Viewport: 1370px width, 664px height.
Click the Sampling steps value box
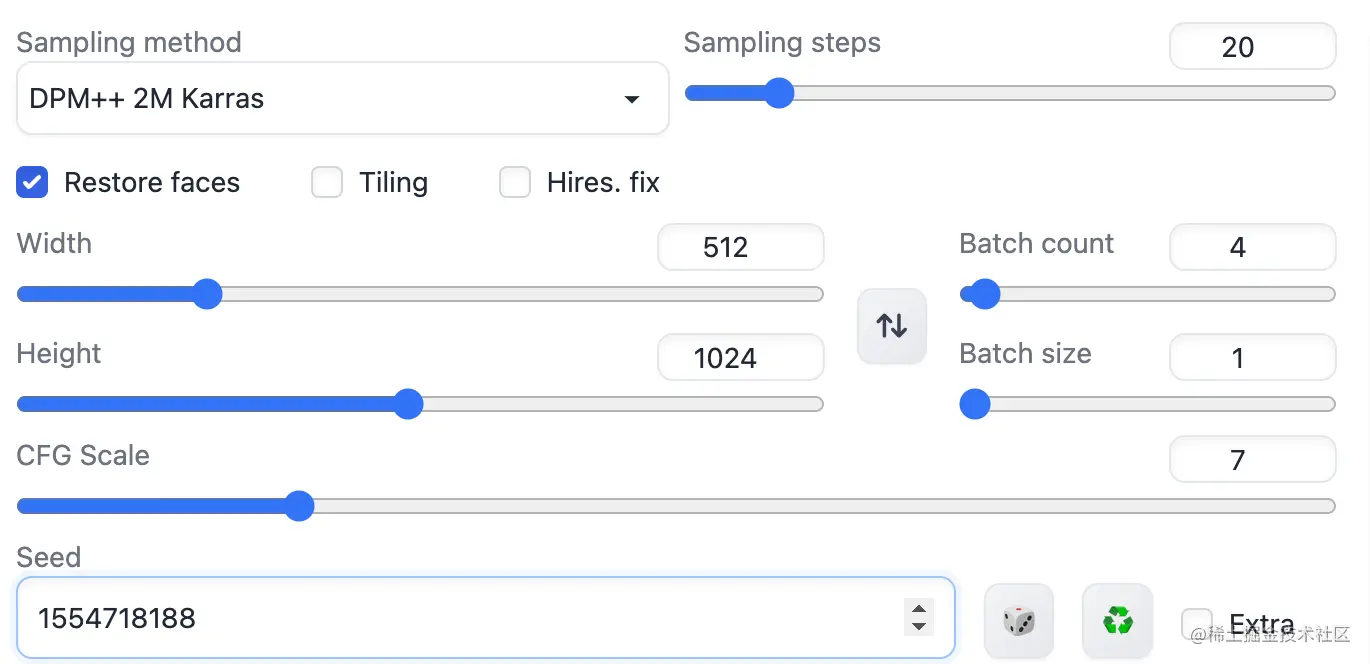(x=1252, y=47)
